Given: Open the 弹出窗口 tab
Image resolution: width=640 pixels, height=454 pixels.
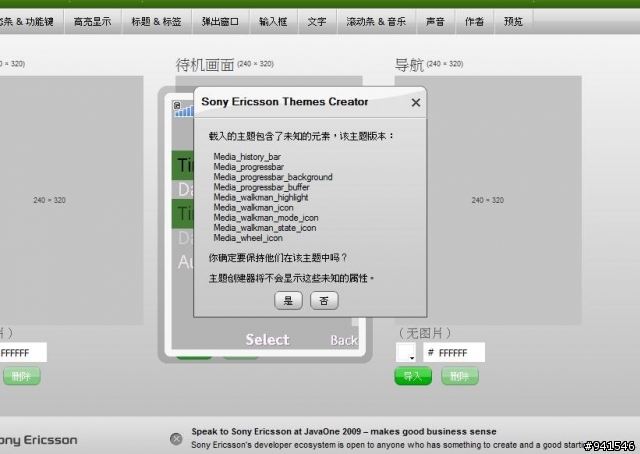Looking at the screenshot, I should click(220, 22).
